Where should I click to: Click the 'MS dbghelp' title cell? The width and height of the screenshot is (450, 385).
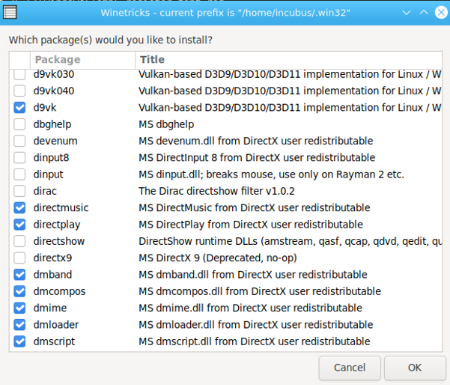pyautogui.click(x=166, y=124)
